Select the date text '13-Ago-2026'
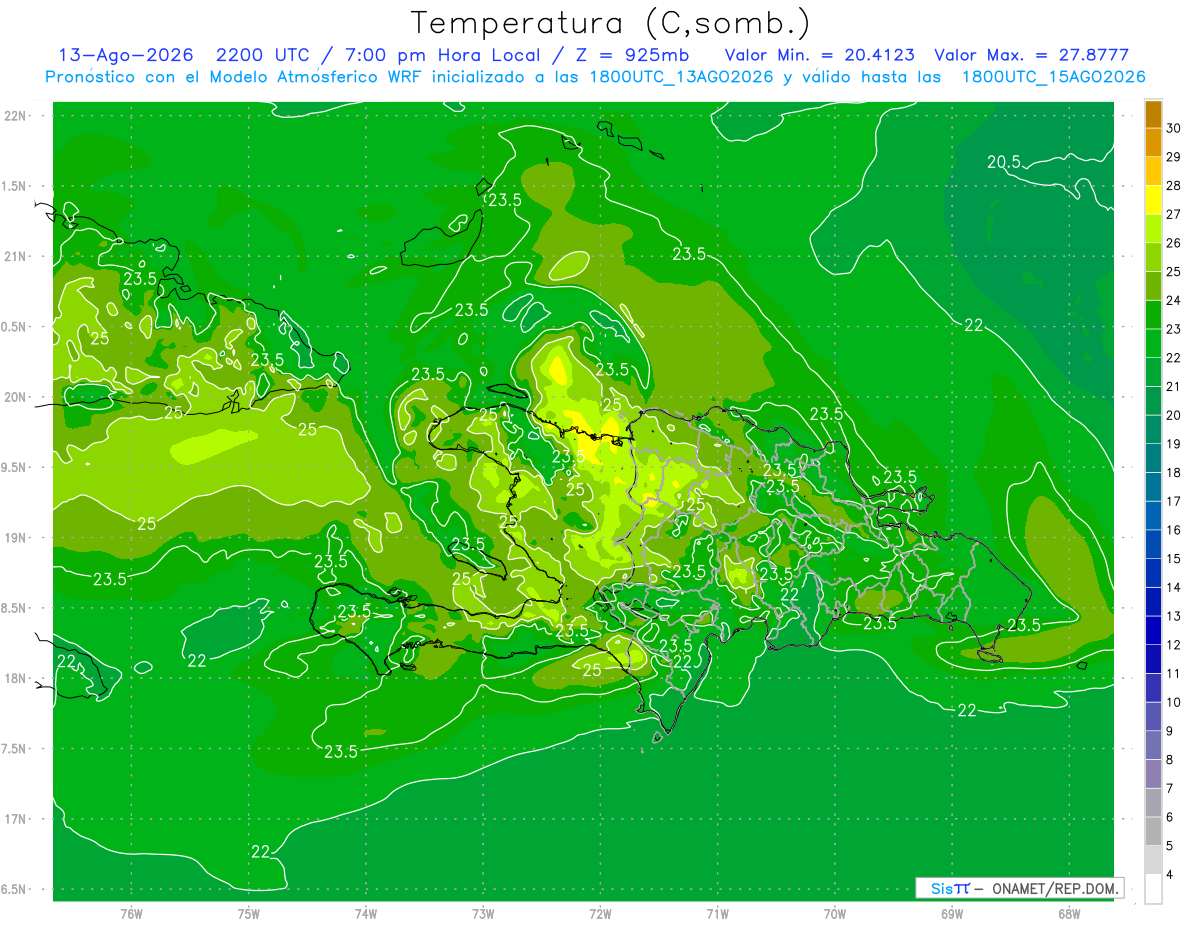The height and width of the screenshot is (927, 1200). point(126,55)
